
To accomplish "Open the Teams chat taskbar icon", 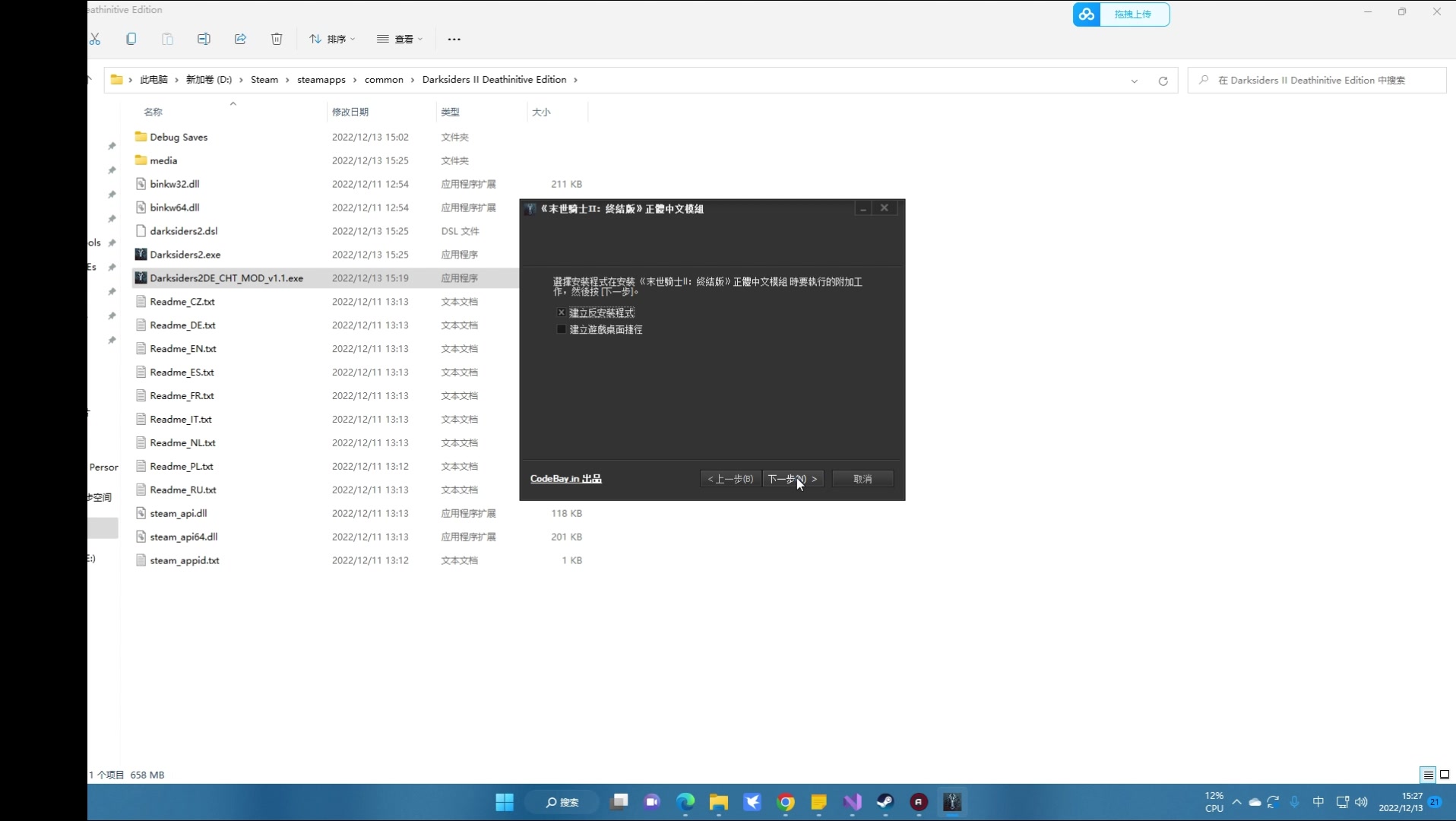I will tap(652, 802).
